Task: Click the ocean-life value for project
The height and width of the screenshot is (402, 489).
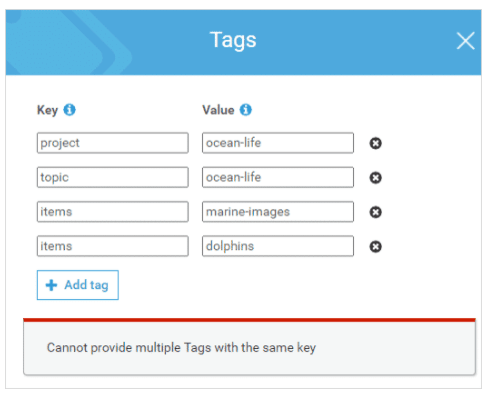Action: (278, 143)
